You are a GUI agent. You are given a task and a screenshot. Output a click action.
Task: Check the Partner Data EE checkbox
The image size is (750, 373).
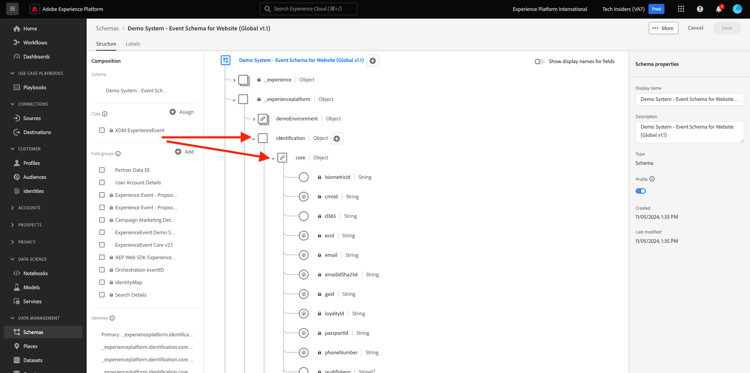[x=102, y=170]
